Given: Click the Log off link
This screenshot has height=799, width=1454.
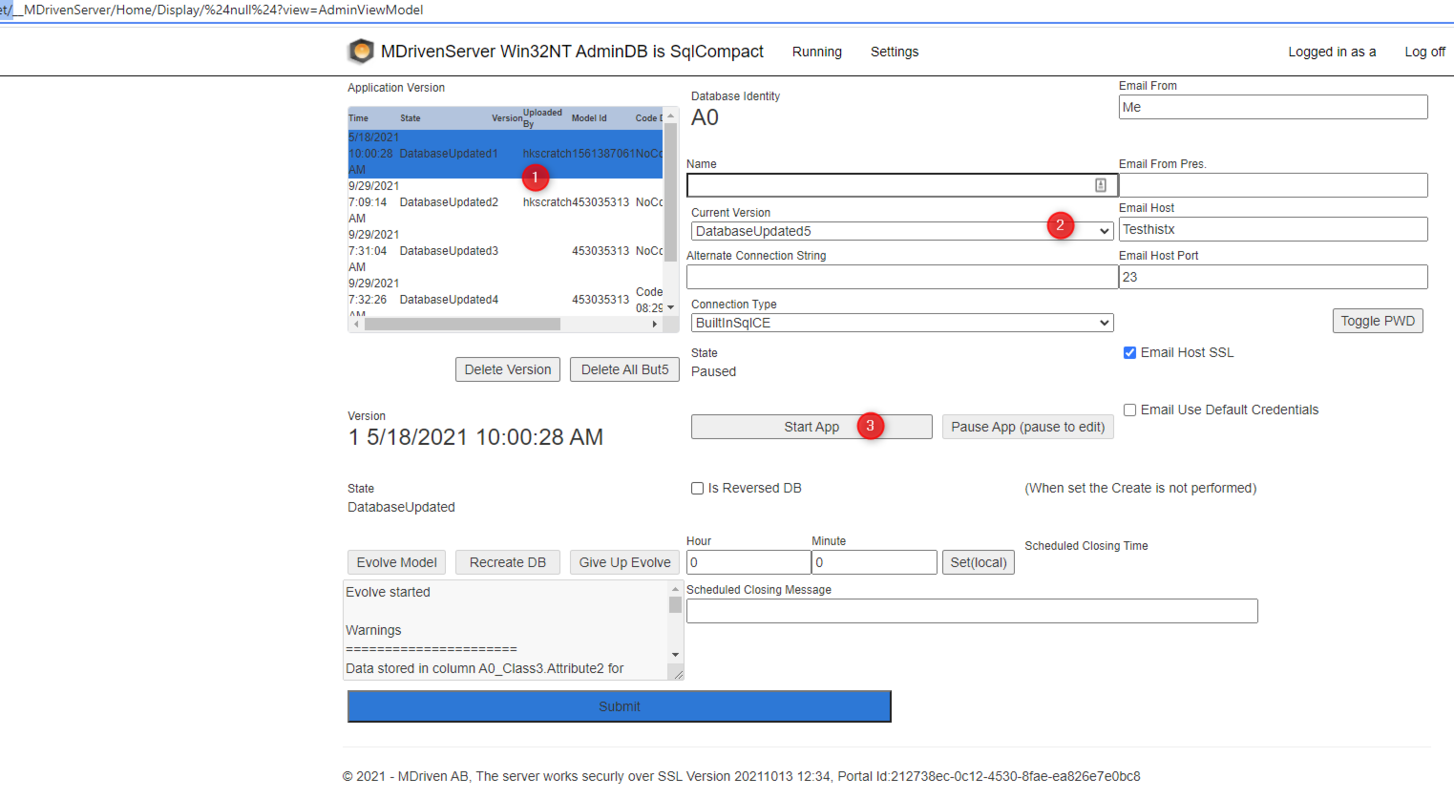Looking at the screenshot, I should [1425, 52].
